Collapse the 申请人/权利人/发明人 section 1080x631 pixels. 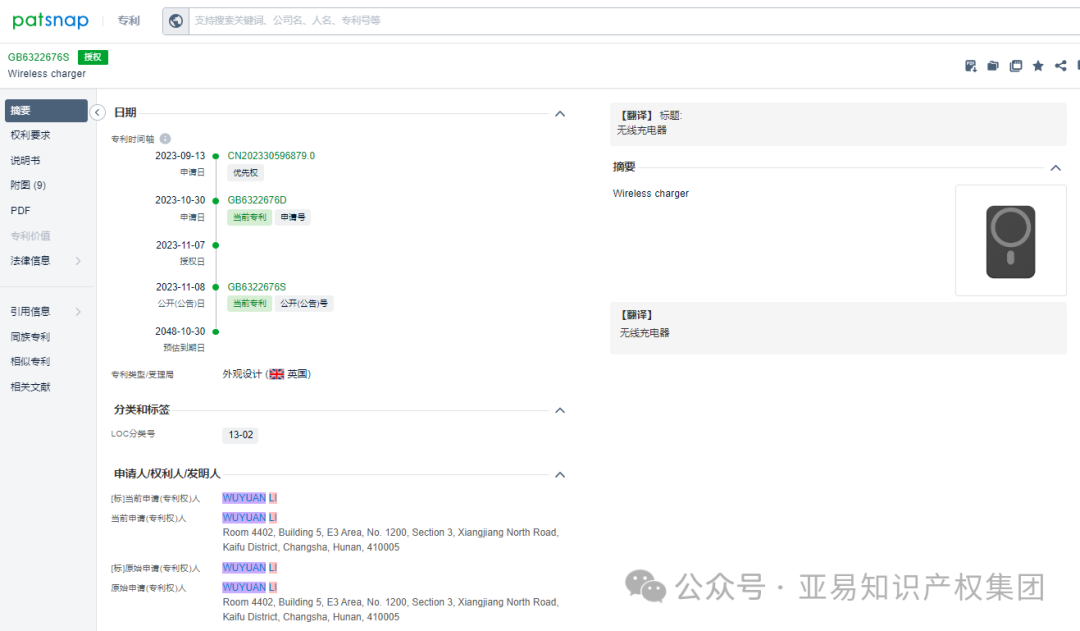[560, 474]
